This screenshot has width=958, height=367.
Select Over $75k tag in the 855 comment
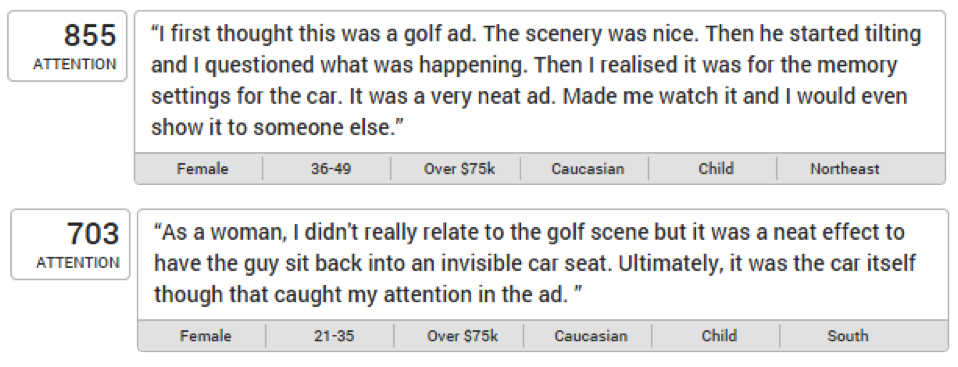pos(459,169)
